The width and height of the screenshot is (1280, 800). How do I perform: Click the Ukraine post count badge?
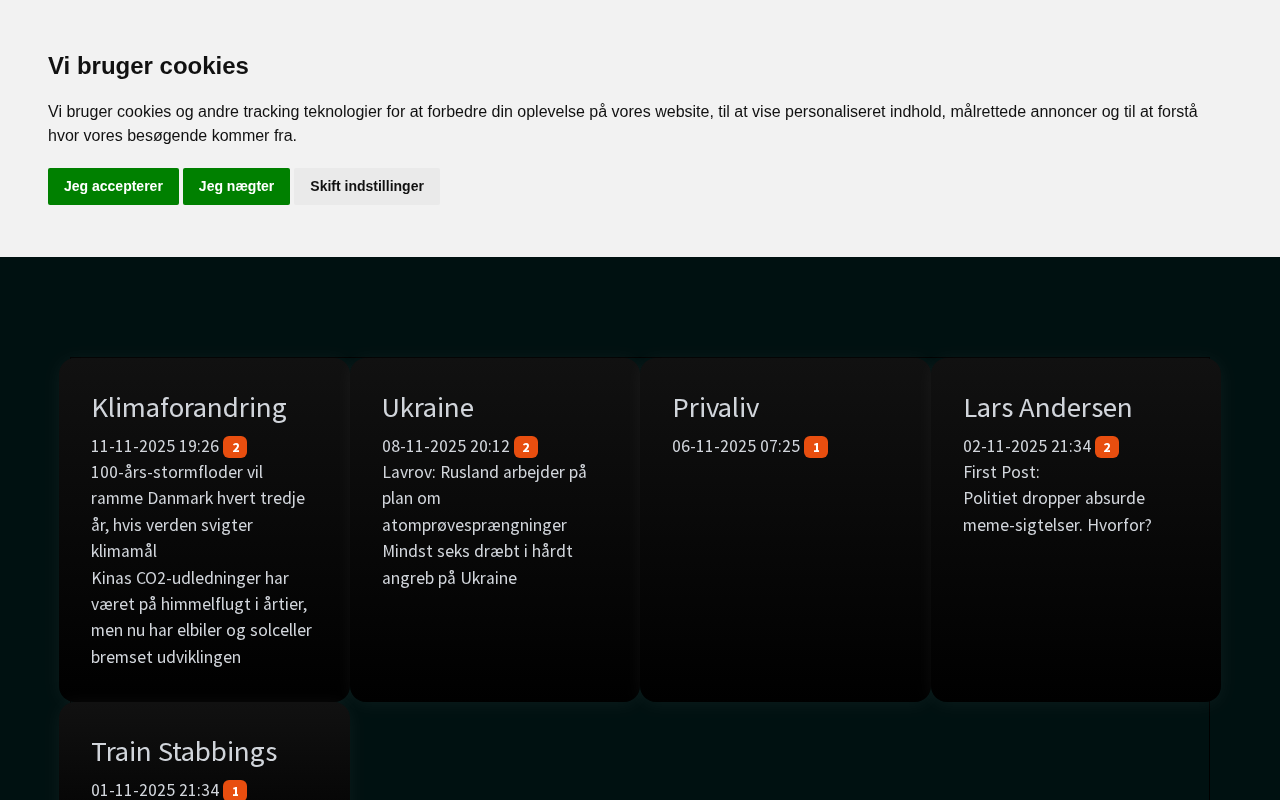pyautogui.click(x=526, y=447)
